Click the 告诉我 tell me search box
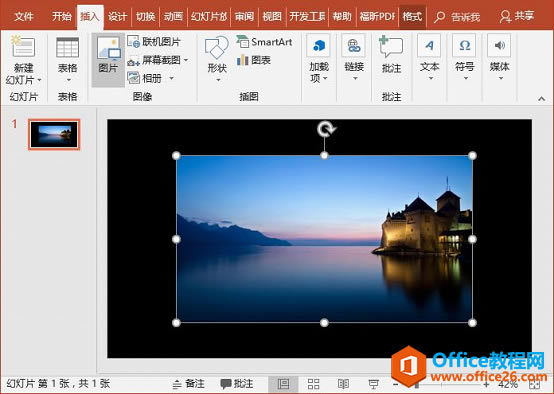 point(457,17)
